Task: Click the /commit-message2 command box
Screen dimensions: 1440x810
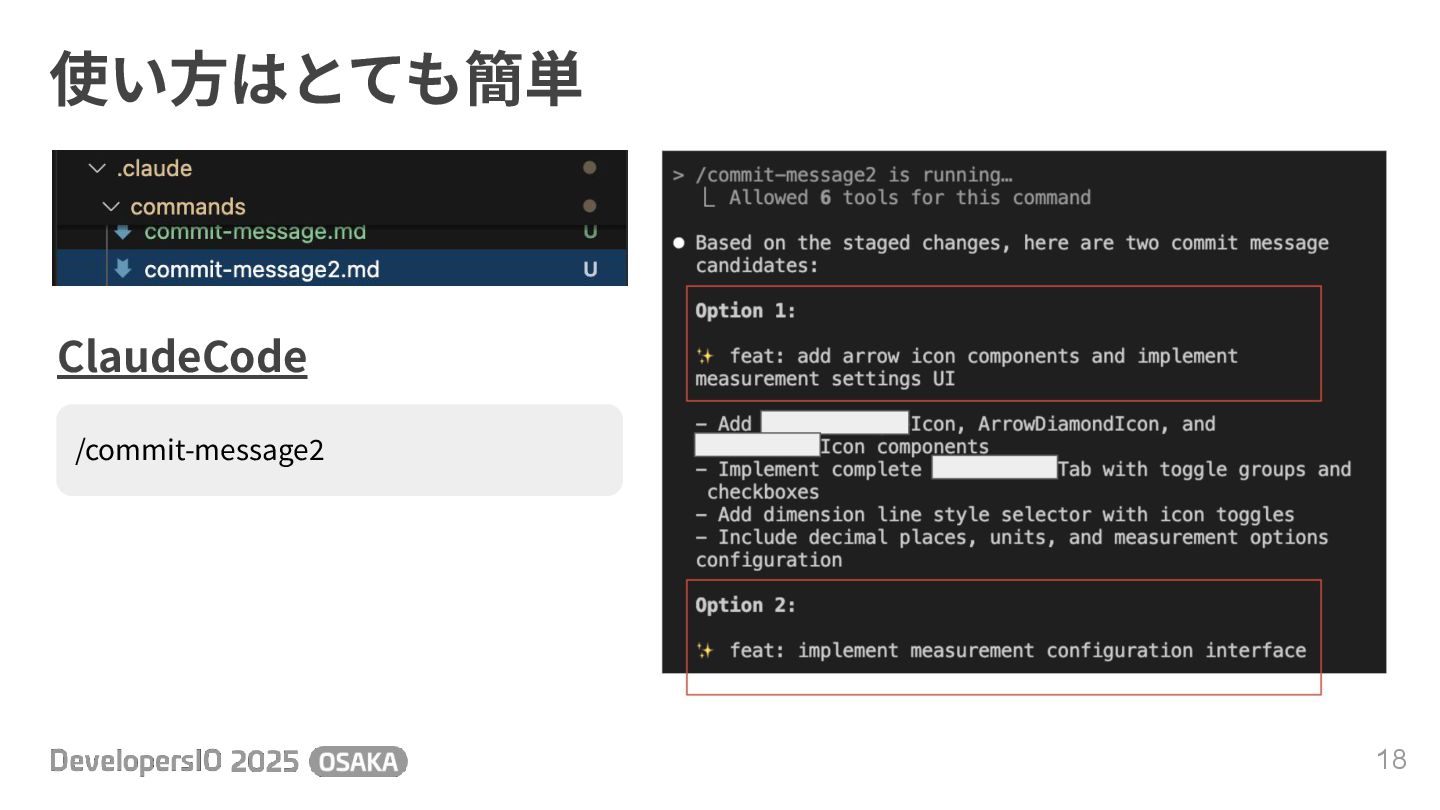Action: coord(340,450)
